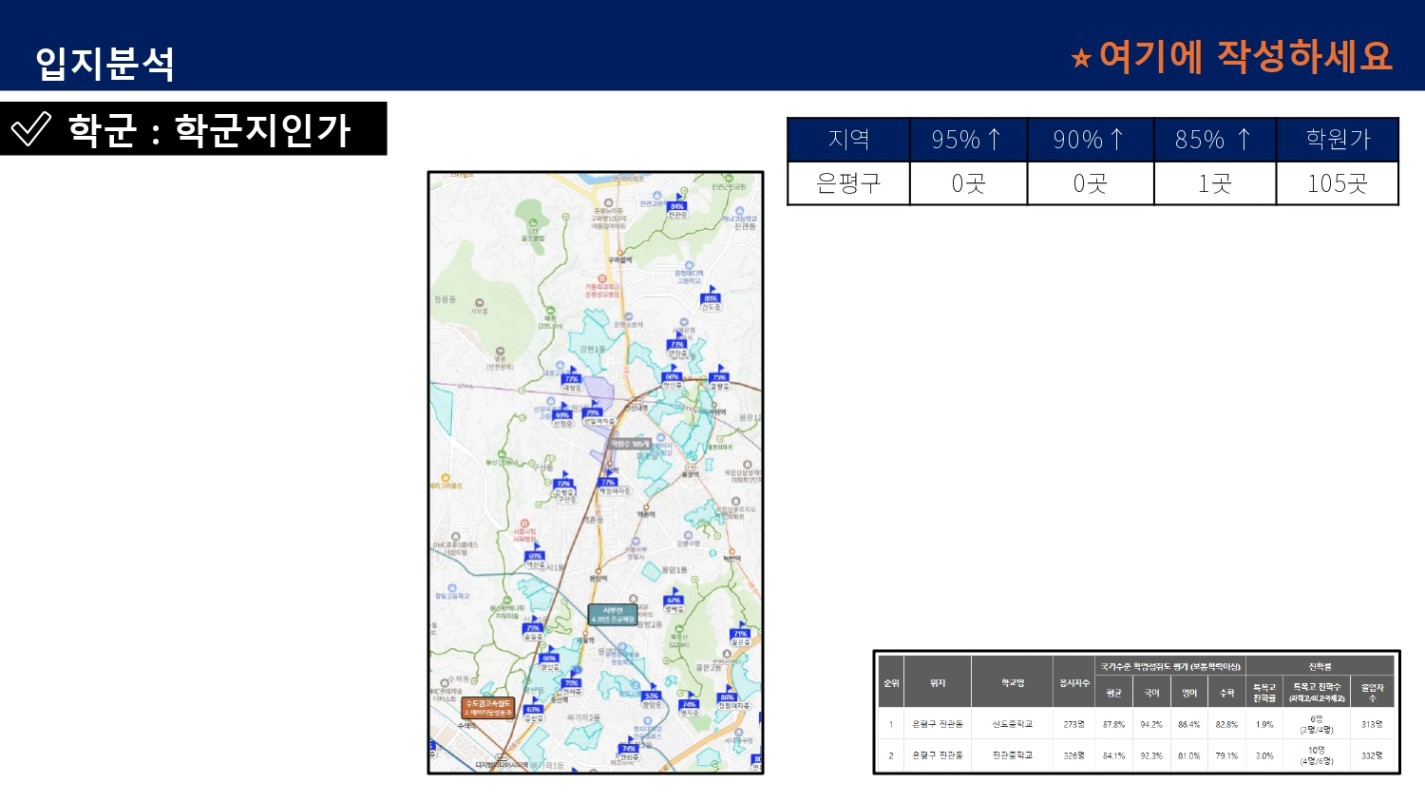Image resolution: width=1425 pixels, height=802 pixels.
Task: Click the 92.3% cell in 진관중학교 row
Action: point(1152,755)
